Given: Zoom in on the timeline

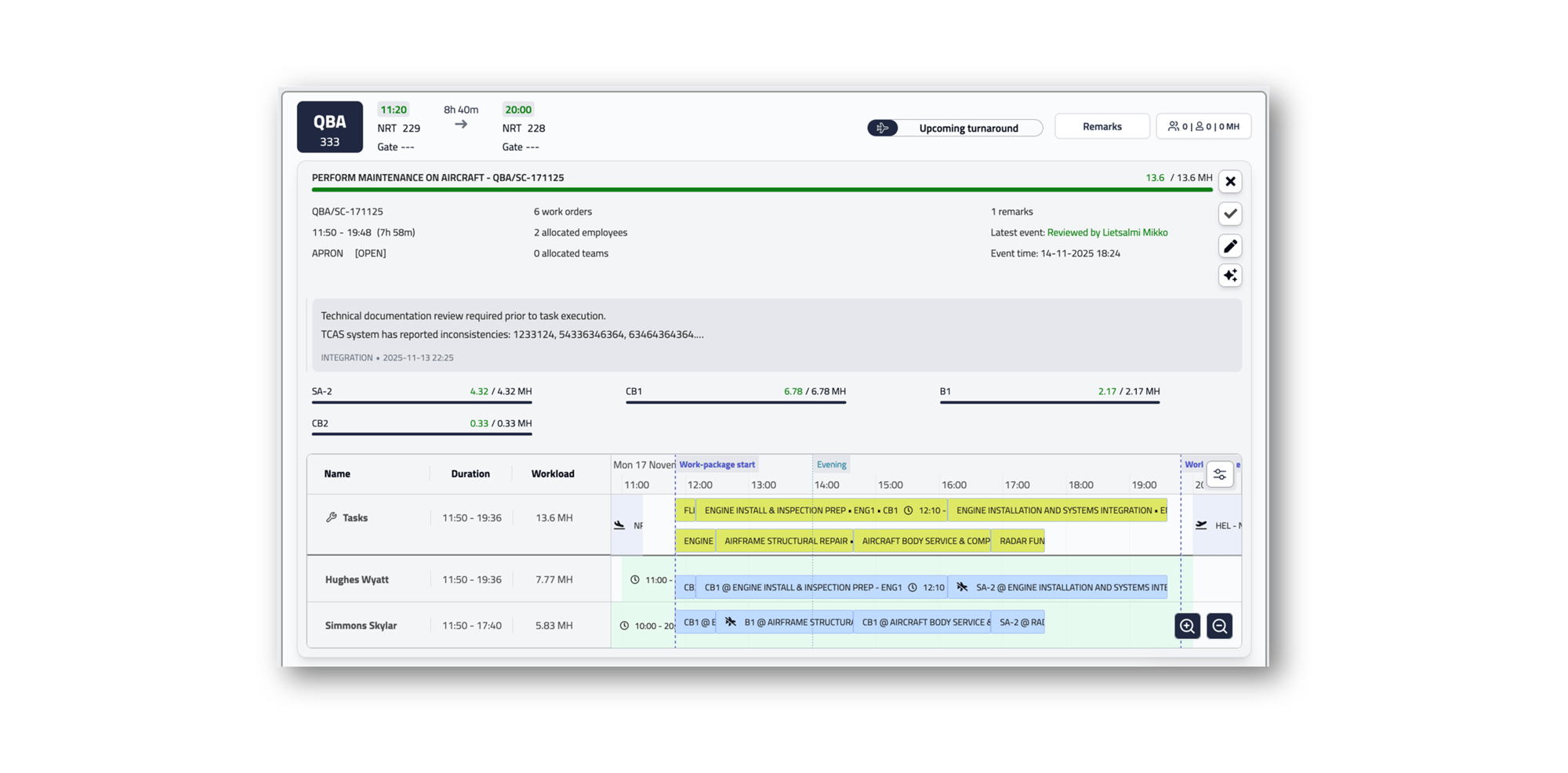Looking at the screenshot, I should pyautogui.click(x=1187, y=626).
